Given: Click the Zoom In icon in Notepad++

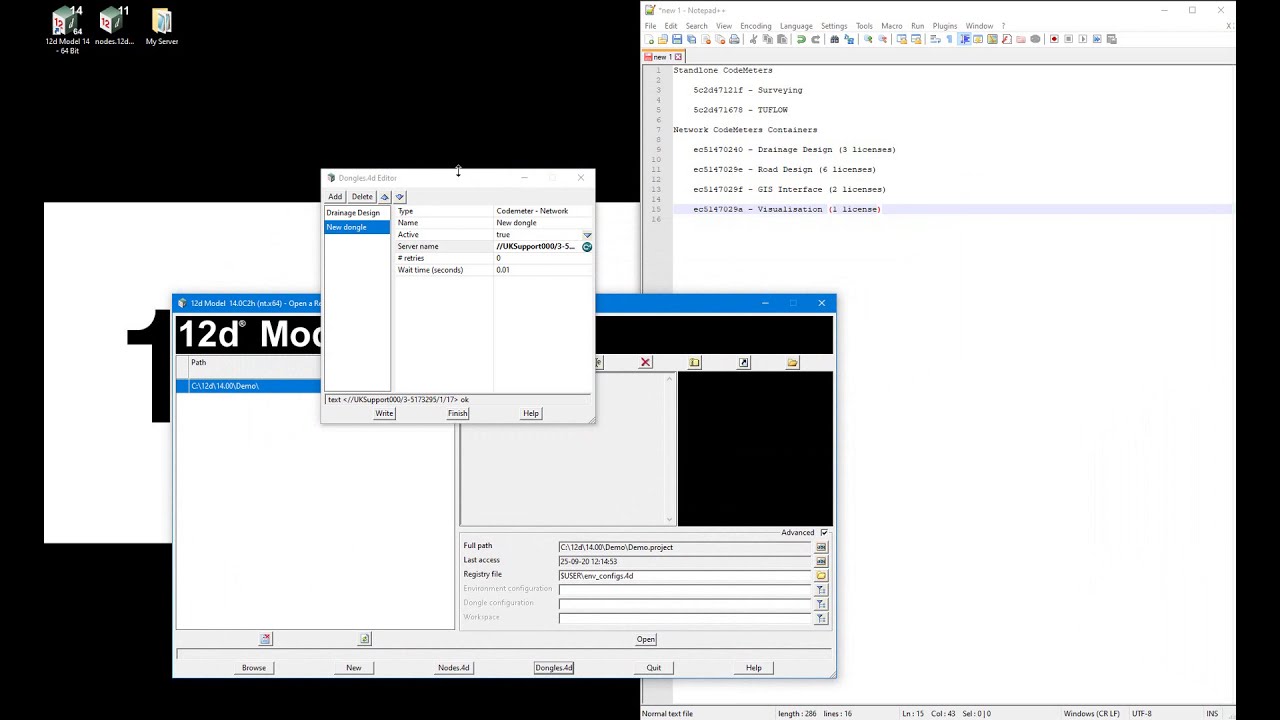Looking at the screenshot, I should pyautogui.click(x=868, y=39).
